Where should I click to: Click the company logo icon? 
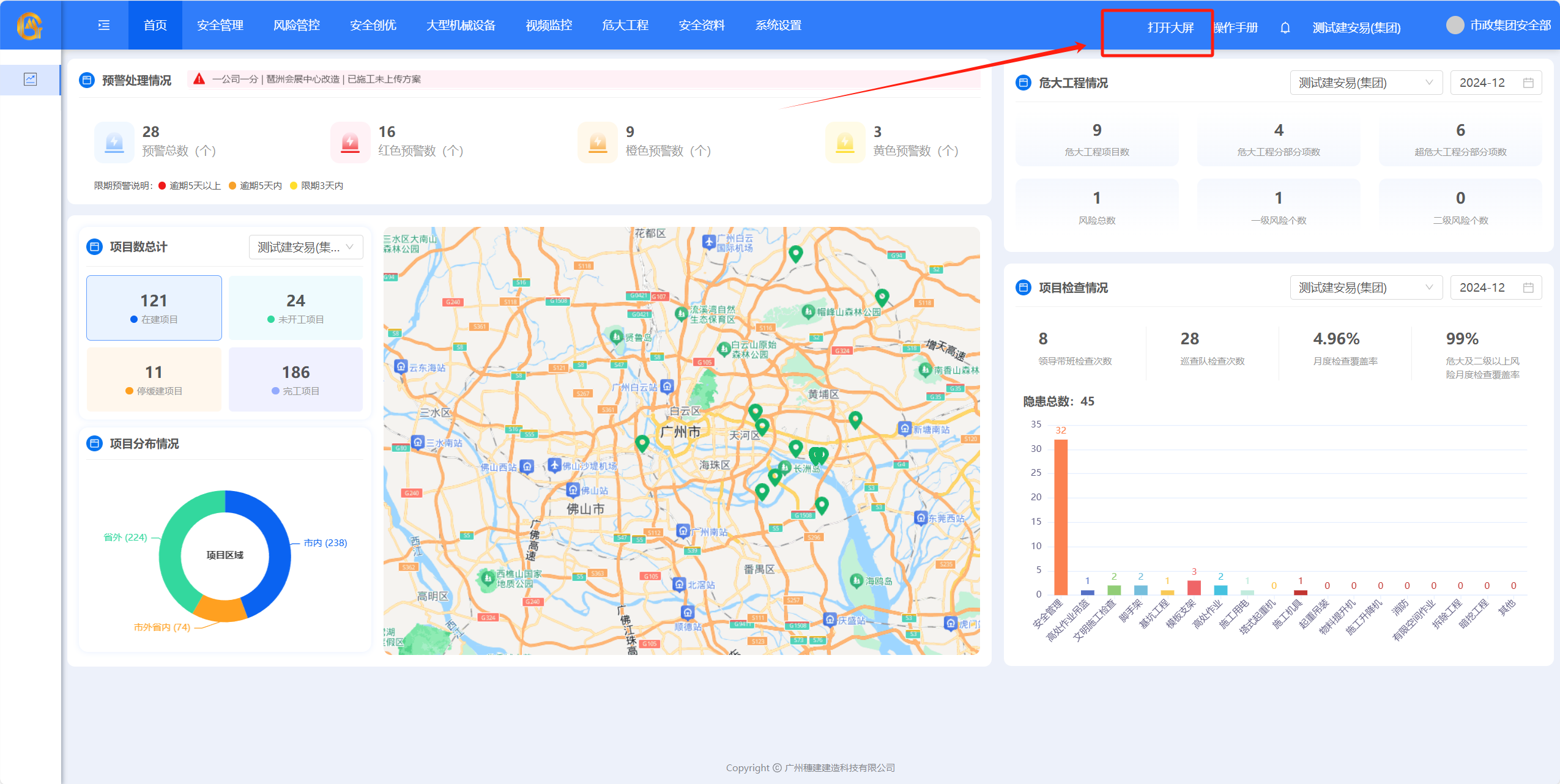[x=29, y=26]
